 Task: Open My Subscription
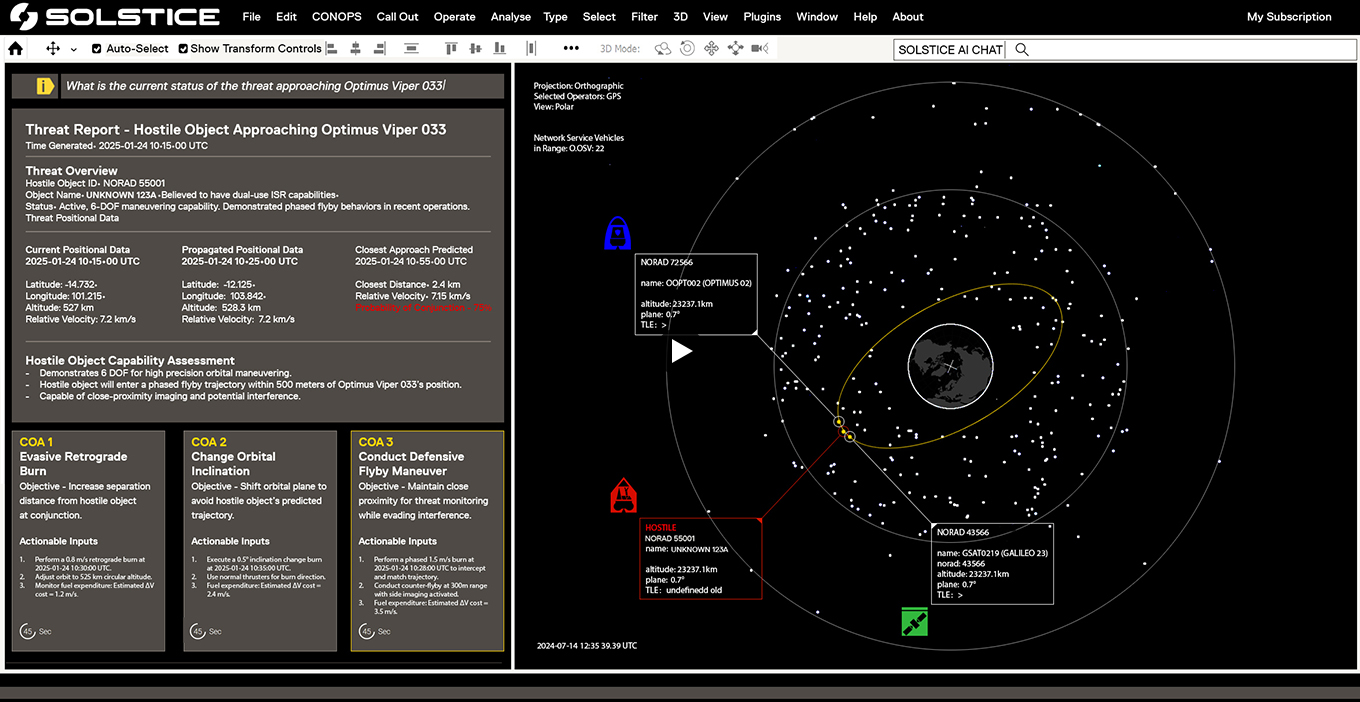click(1289, 17)
